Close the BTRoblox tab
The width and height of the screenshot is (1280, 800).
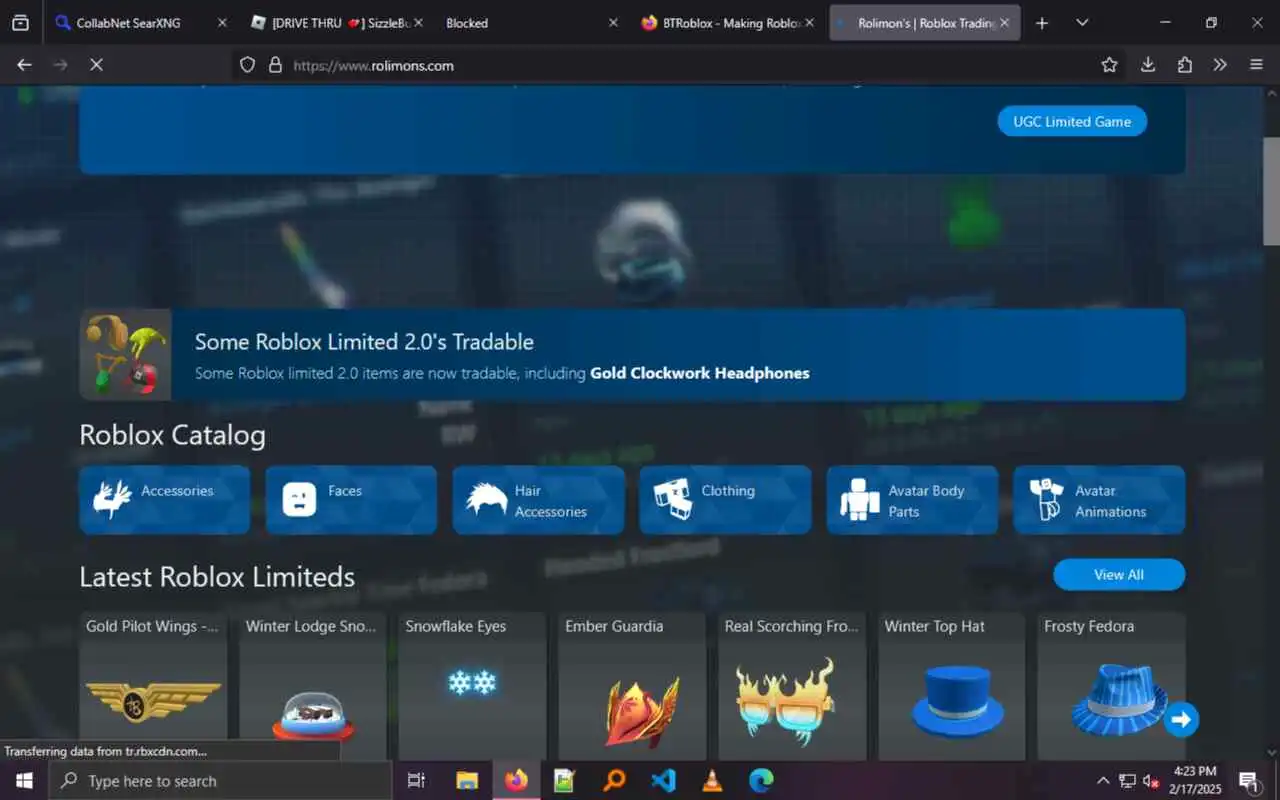809,22
